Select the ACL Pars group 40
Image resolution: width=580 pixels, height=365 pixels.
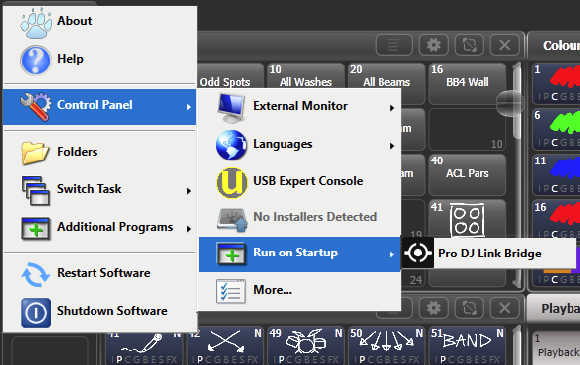coord(467,175)
